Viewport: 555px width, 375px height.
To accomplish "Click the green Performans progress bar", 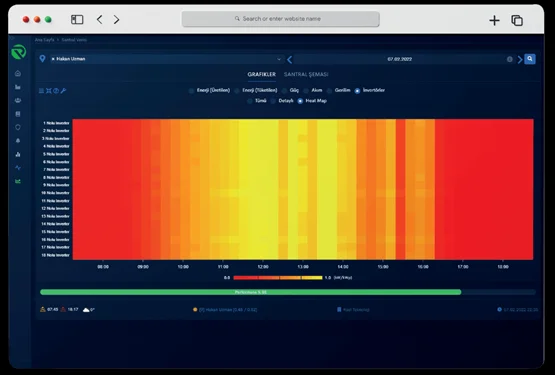I will coord(251,292).
